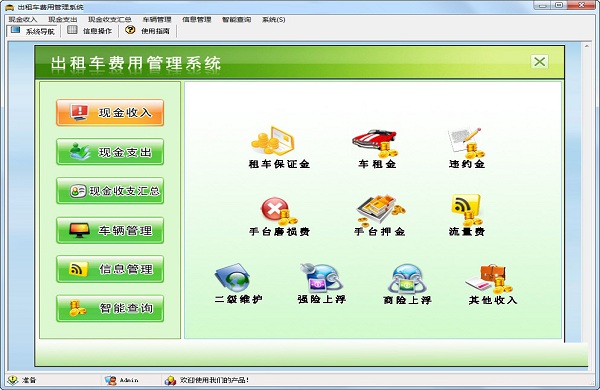Click the 智能查询 sidebar button
The height and width of the screenshot is (390, 600).
point(110,308)
